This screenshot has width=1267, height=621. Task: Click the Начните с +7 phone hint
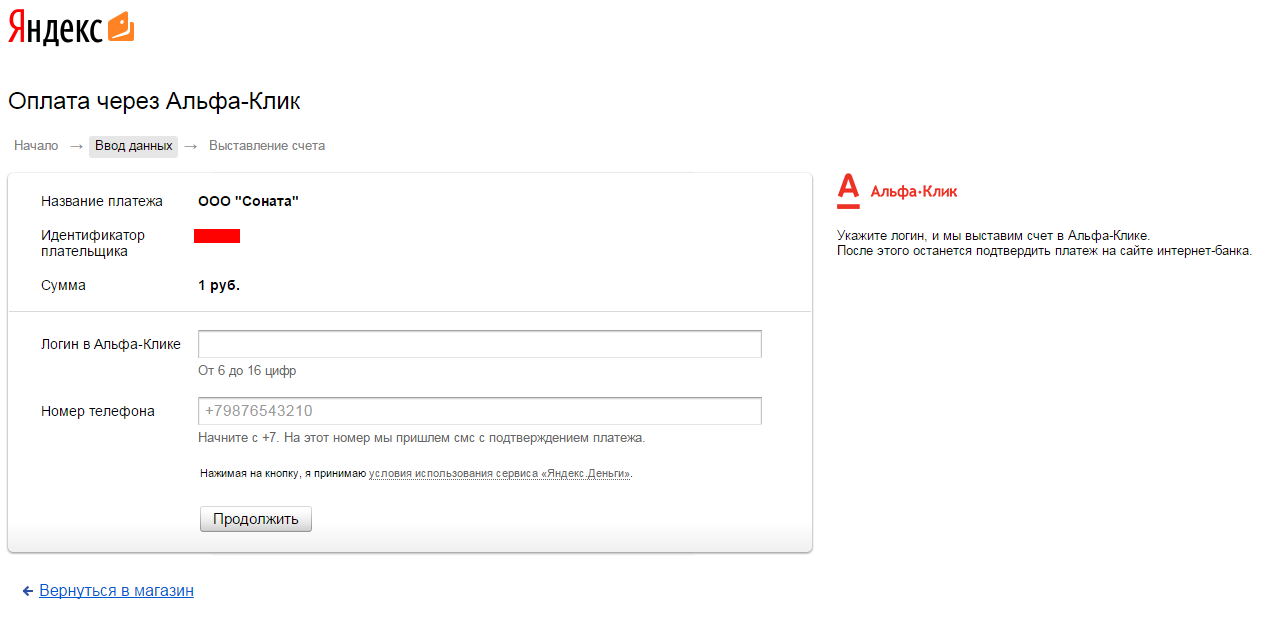tap(422, 438)
